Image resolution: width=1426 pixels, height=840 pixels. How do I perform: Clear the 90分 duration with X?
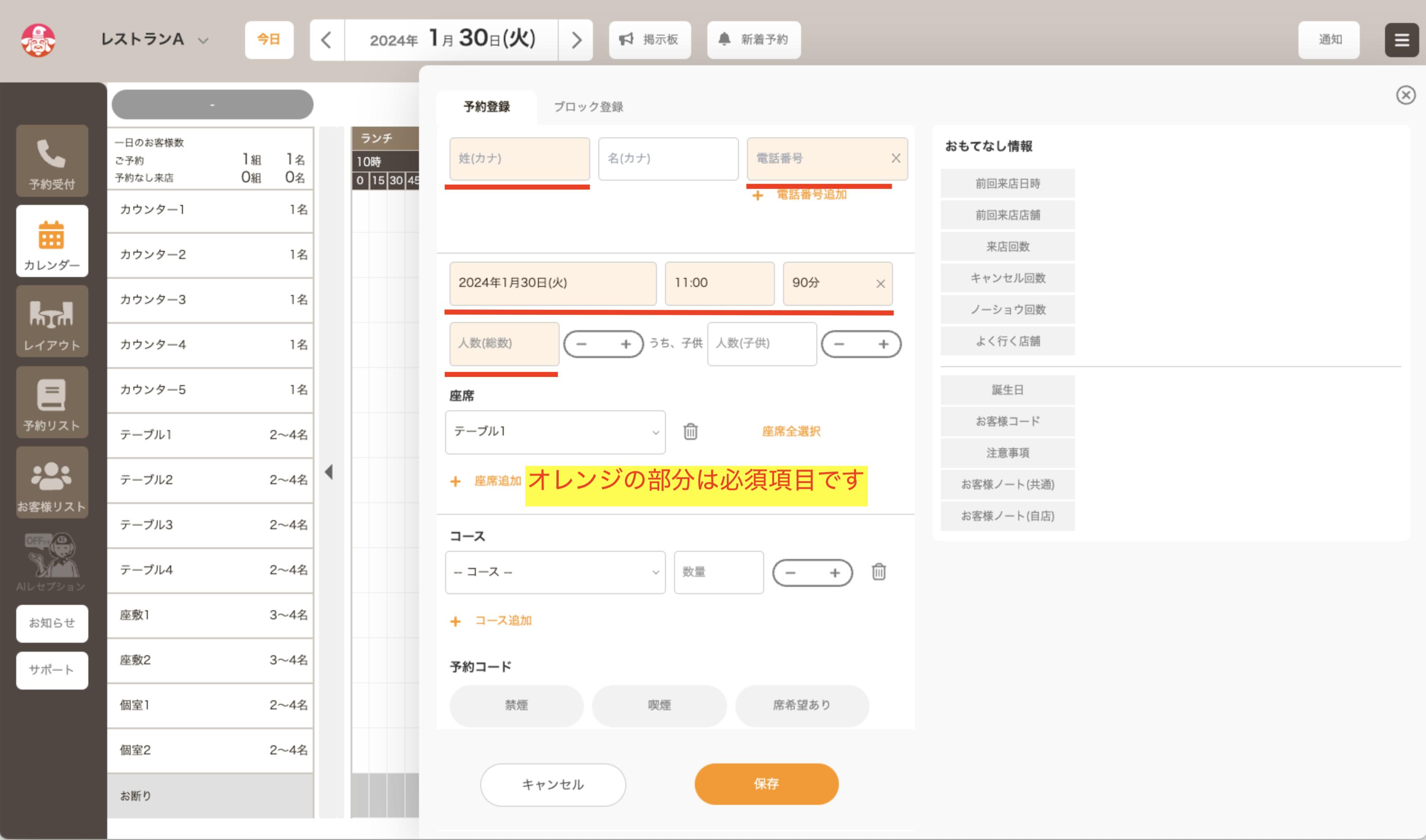tap(880, 284)
